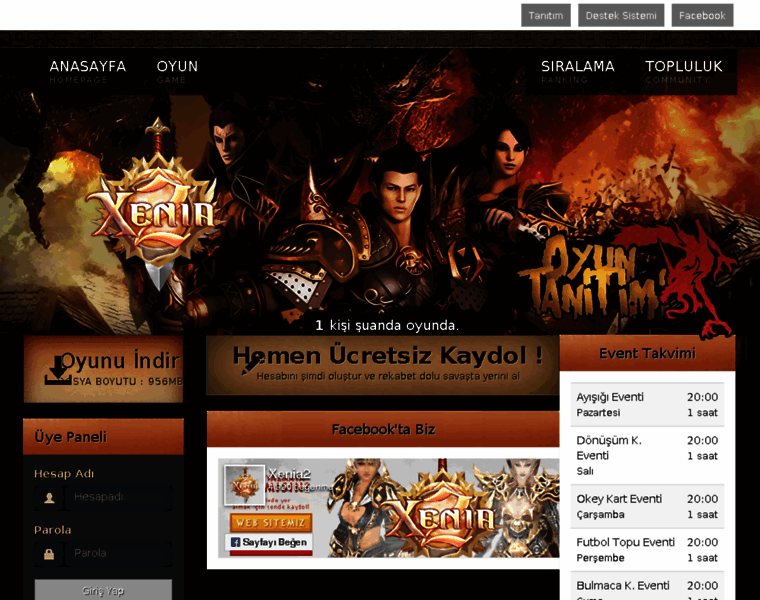Click the Hesap Adı label
Viewport: 760px width, 600px height.
[x=64, y=474]
